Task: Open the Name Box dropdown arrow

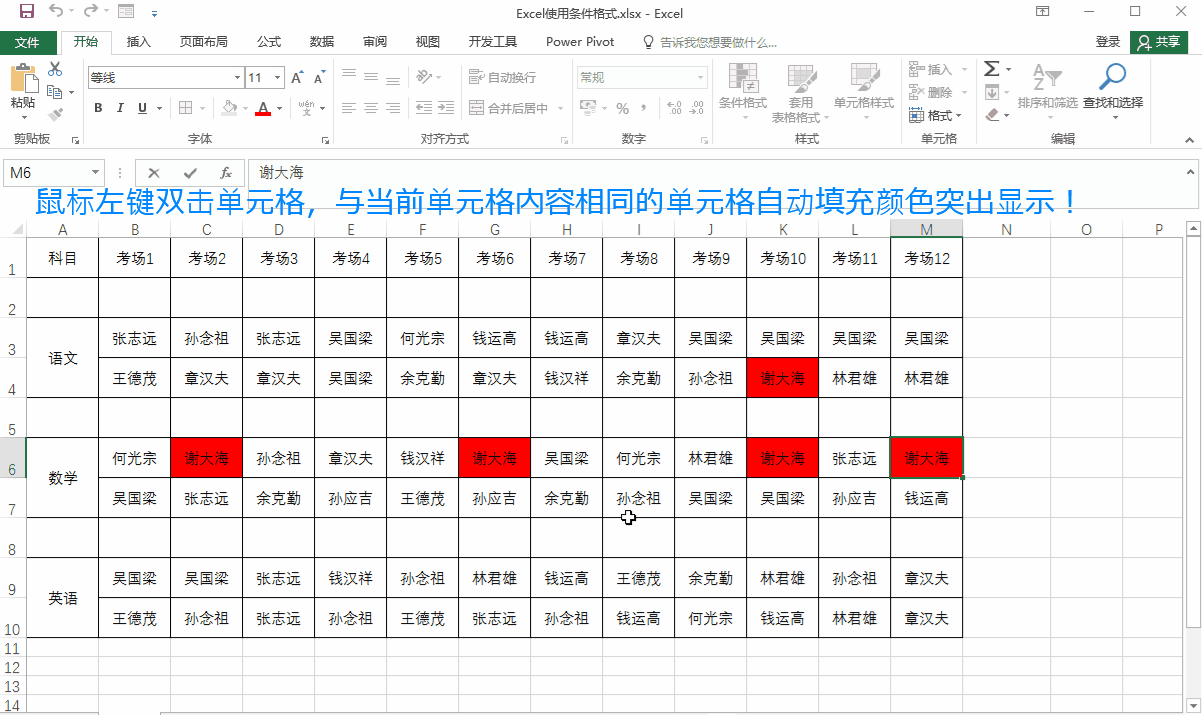Action: coord(96,172)
